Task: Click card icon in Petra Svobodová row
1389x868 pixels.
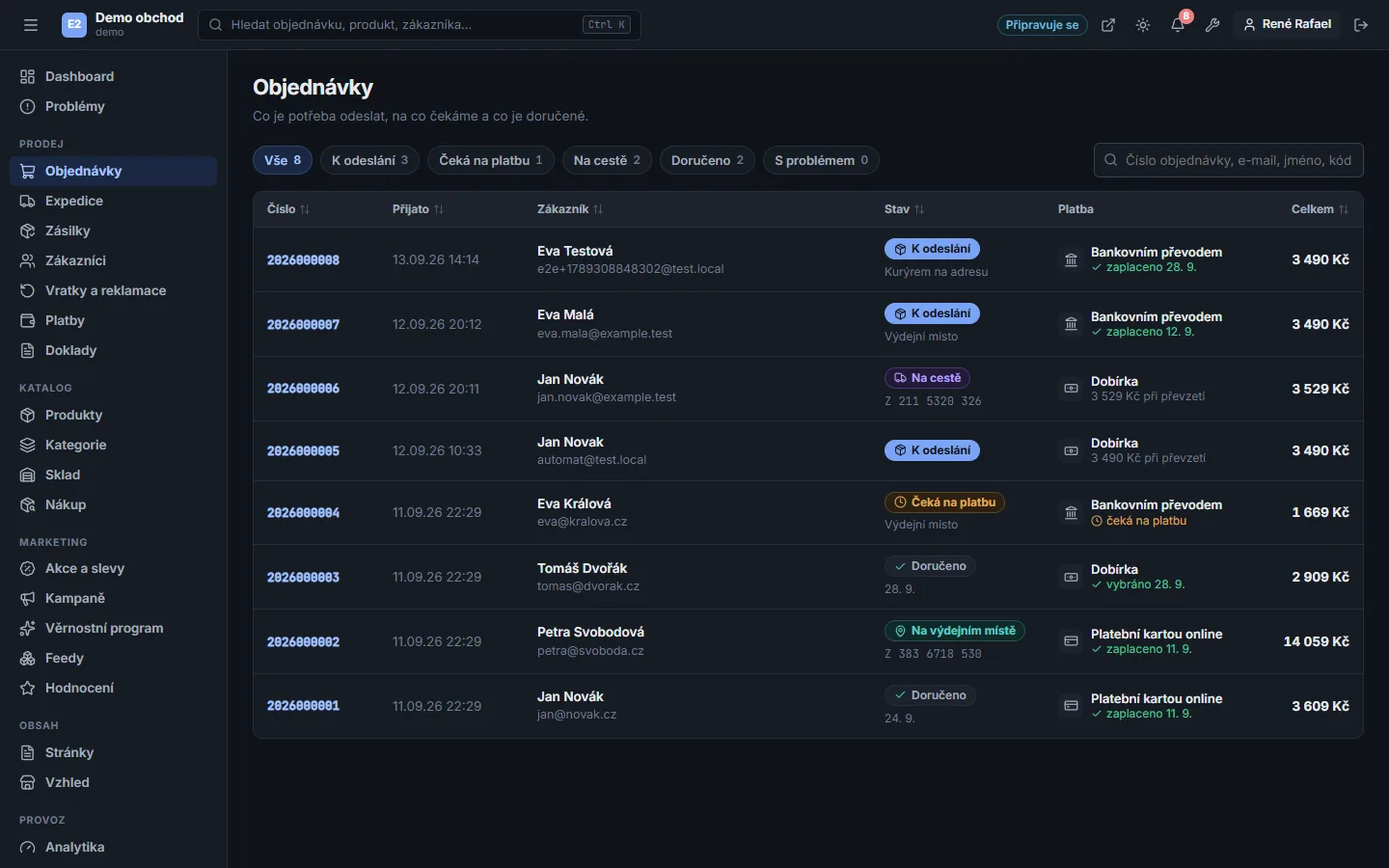Action: 1071,641
